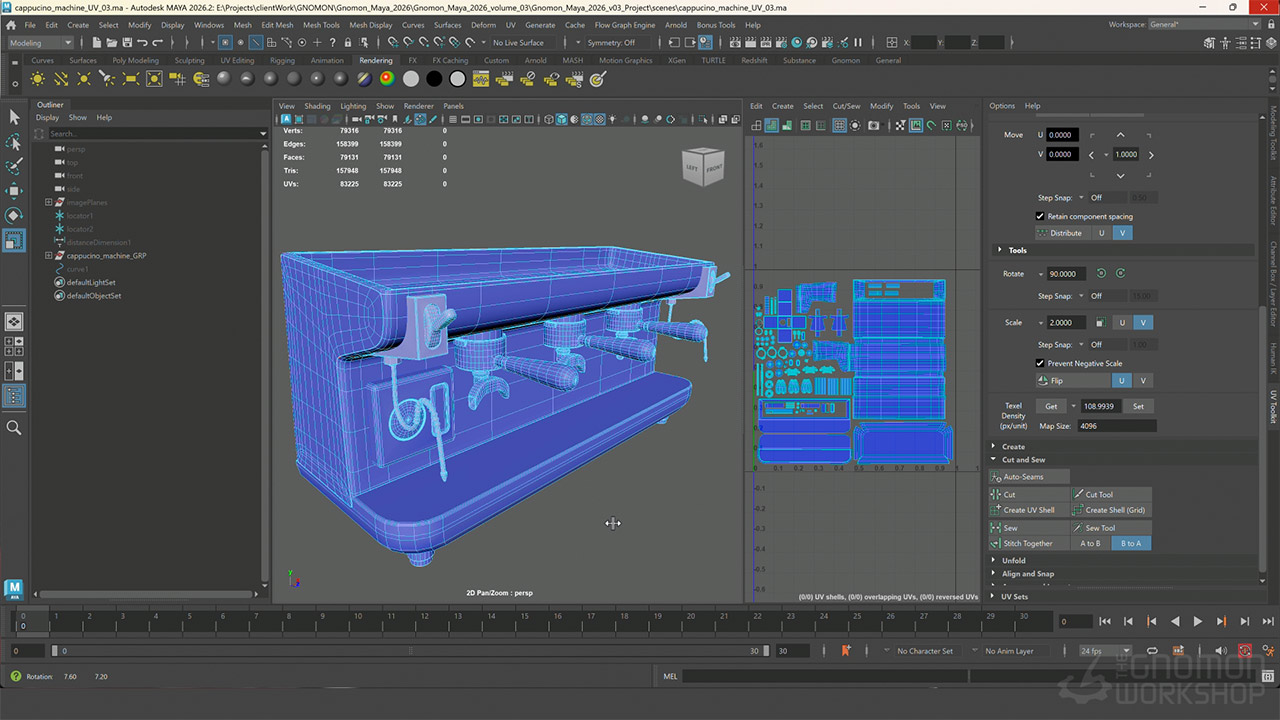Image resolution: width=1280 pixels, height=720 pixels.
Task: Open the Modeling menu set dropdown
Action: (40, 43)
